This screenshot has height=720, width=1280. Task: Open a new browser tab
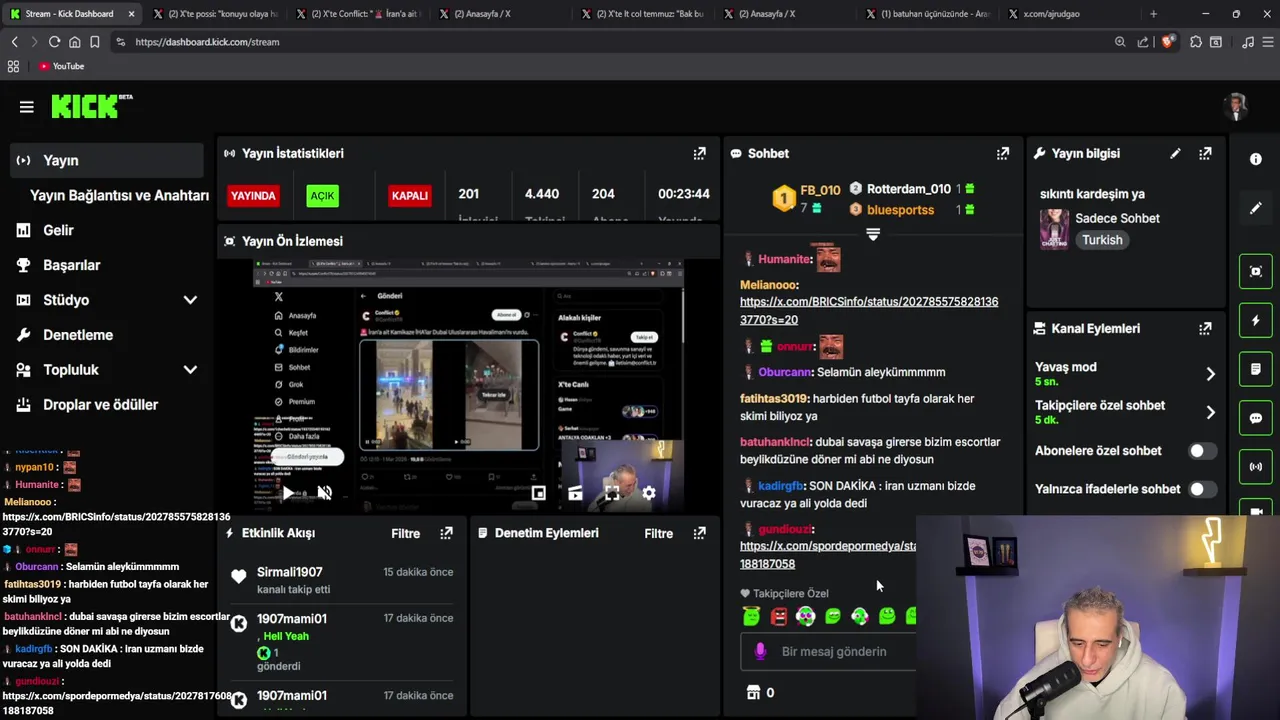(1153, 14)
